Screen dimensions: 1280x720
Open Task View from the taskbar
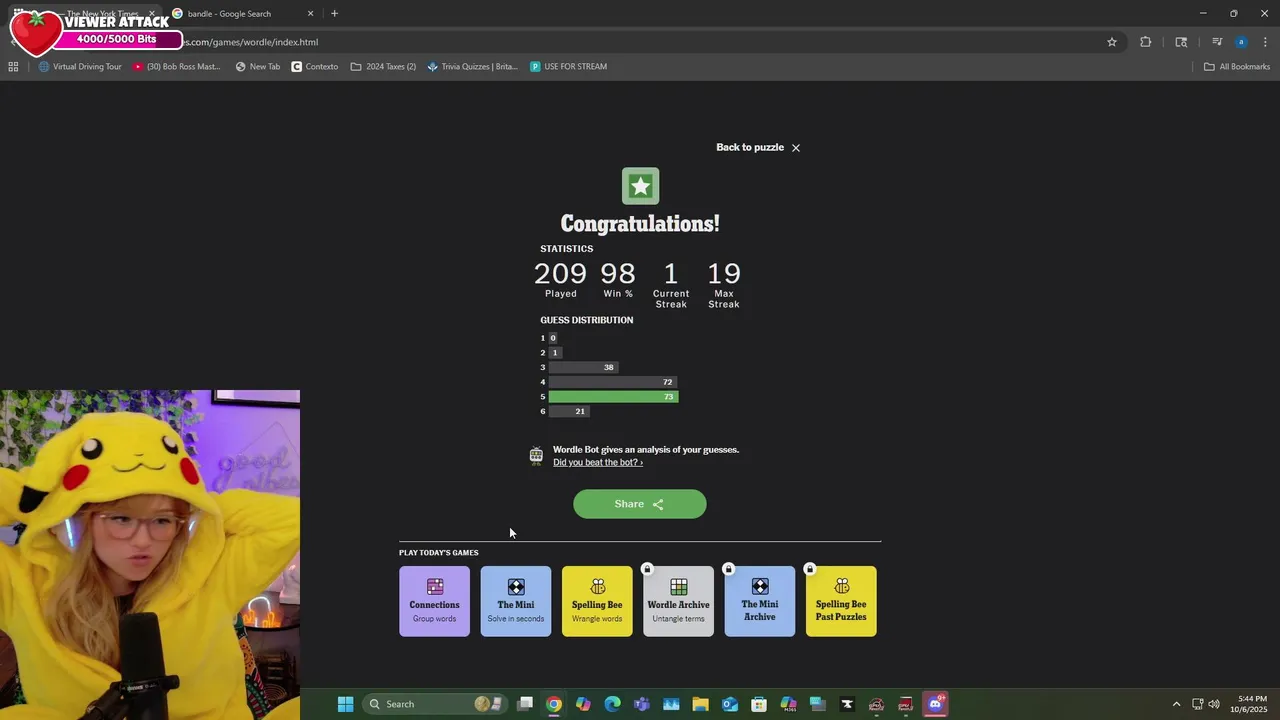point(525,704)
